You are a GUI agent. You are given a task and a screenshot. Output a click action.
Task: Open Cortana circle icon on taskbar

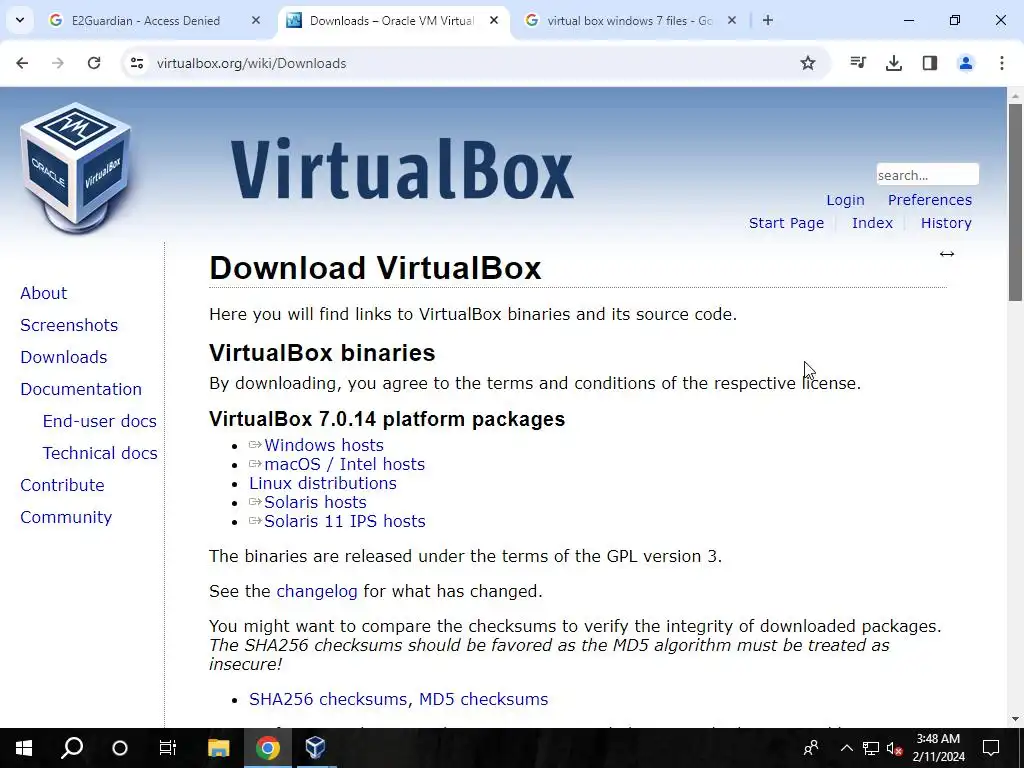120,748
